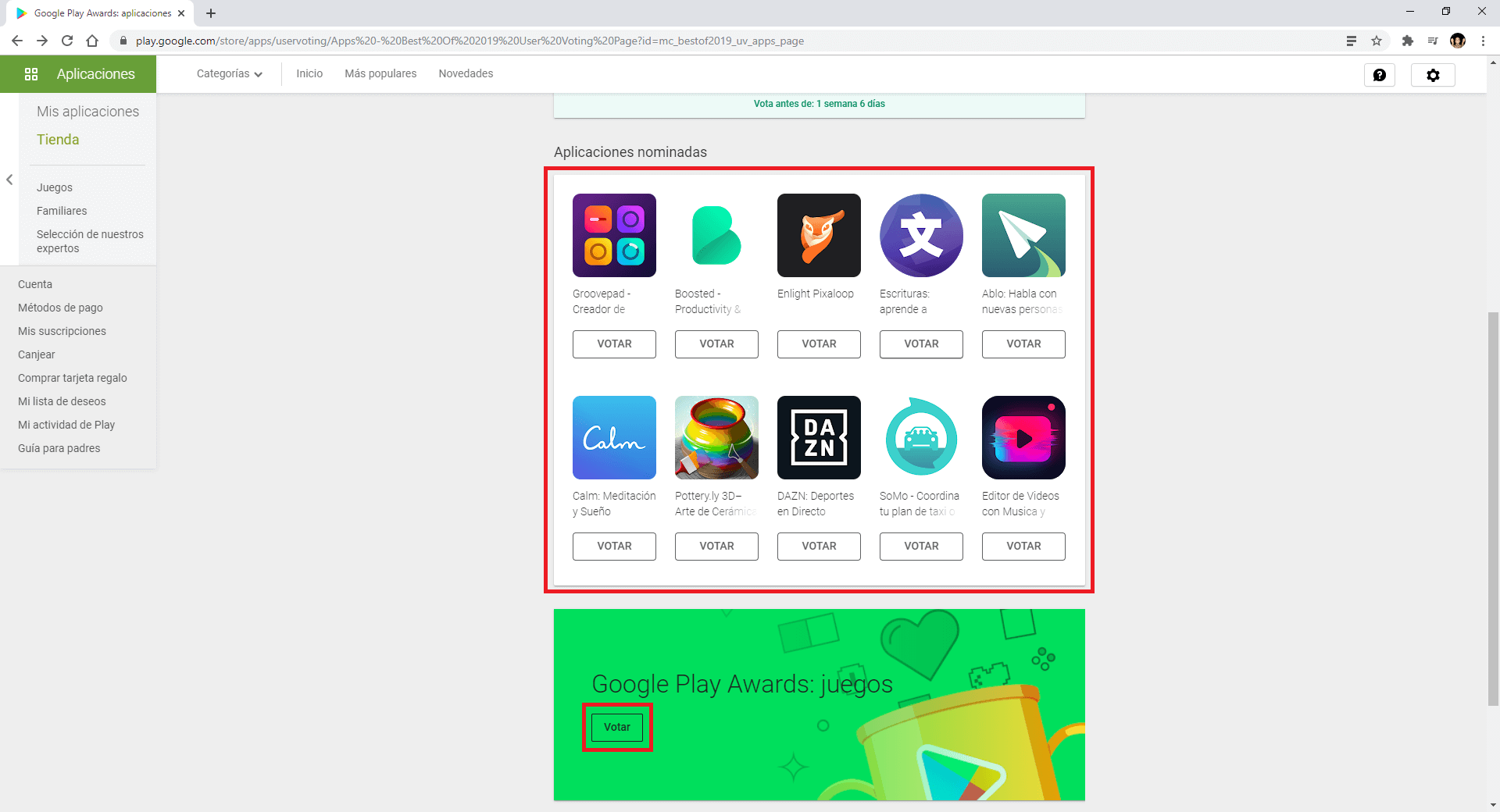Open Métodos de pago
Image resolution: width=1500 pixels, height=812 pixels.
click(60, 308)
